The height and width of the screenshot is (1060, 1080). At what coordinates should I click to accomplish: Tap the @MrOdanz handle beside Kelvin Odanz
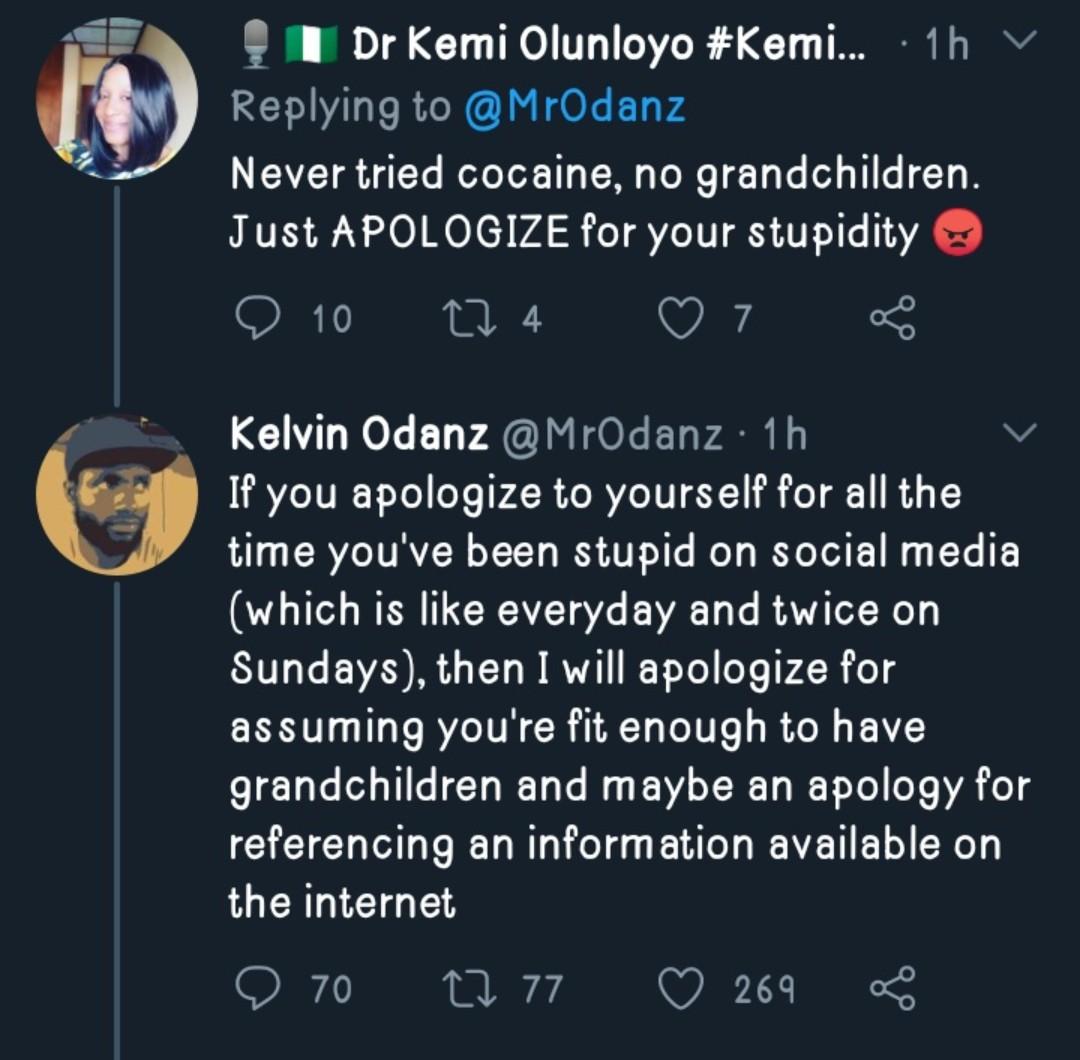tap(610, 434)
